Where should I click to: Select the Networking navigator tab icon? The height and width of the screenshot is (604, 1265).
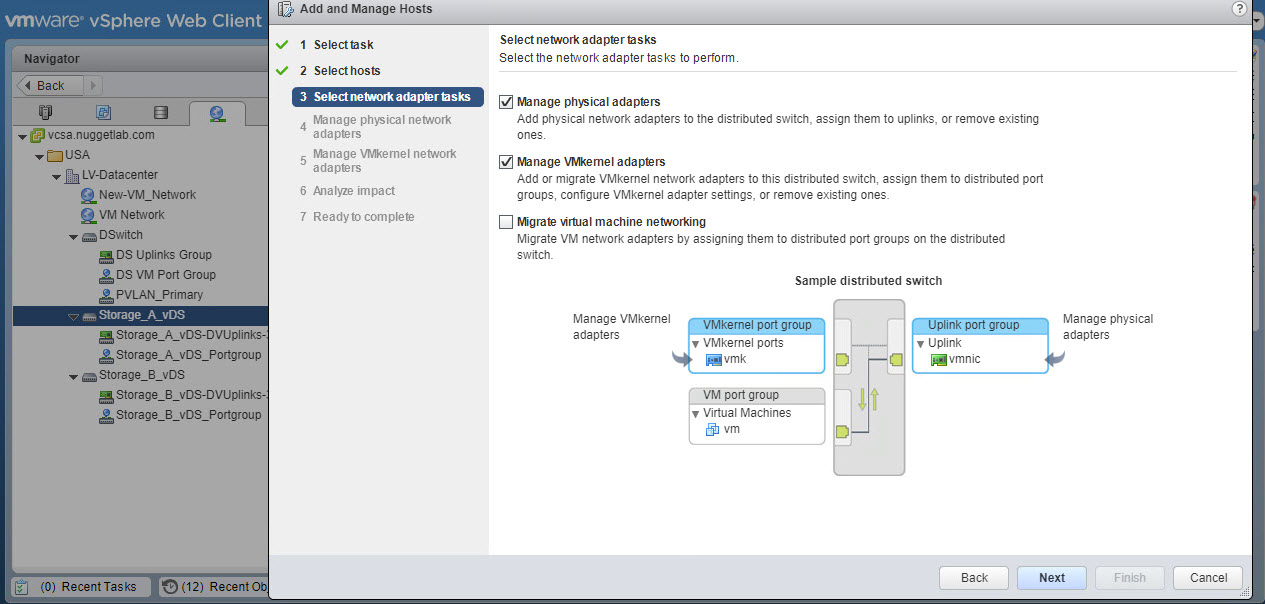[217, 112]
